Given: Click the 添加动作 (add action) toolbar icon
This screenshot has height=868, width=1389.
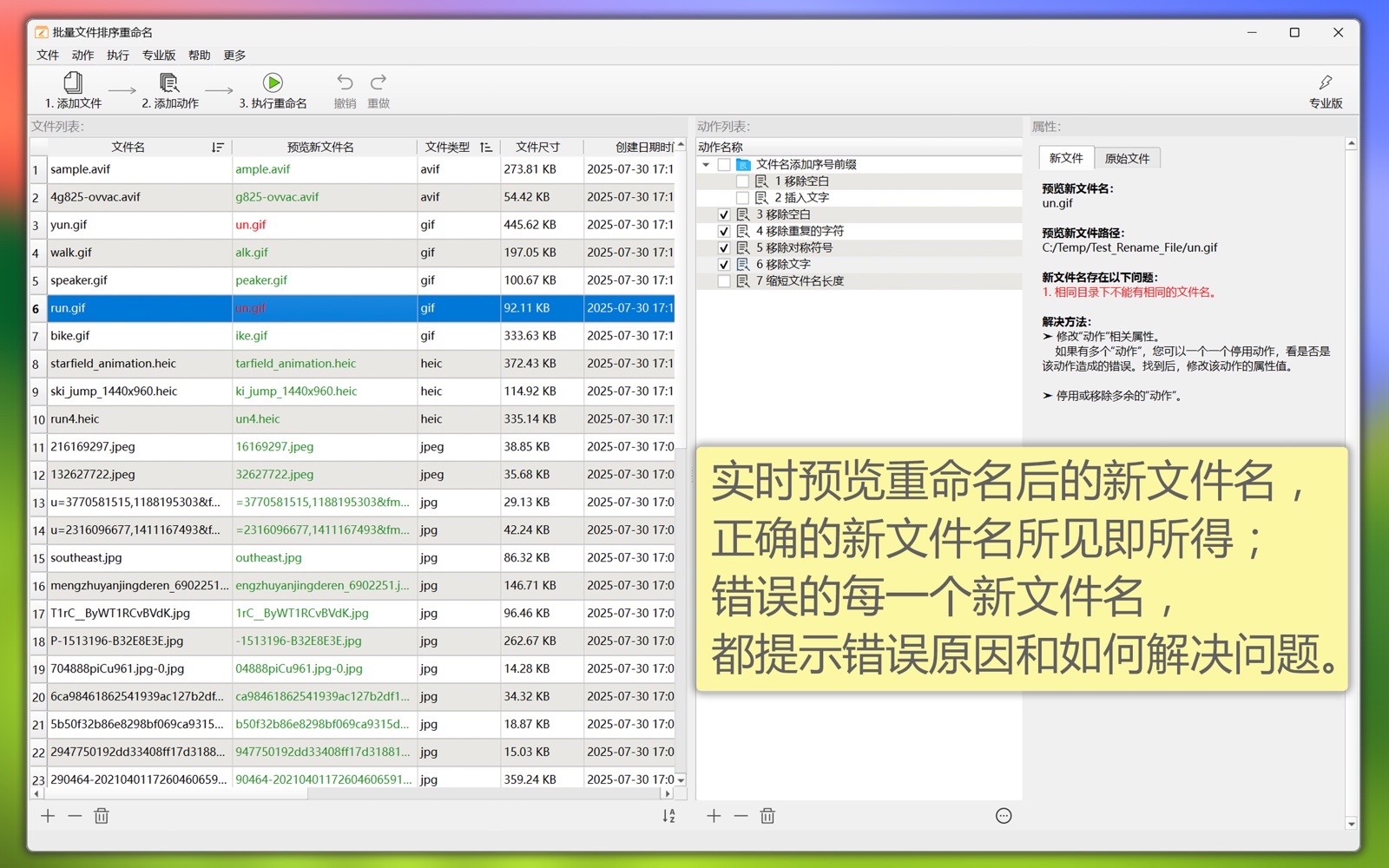Looking at the screenshot, I should (169, 83).
